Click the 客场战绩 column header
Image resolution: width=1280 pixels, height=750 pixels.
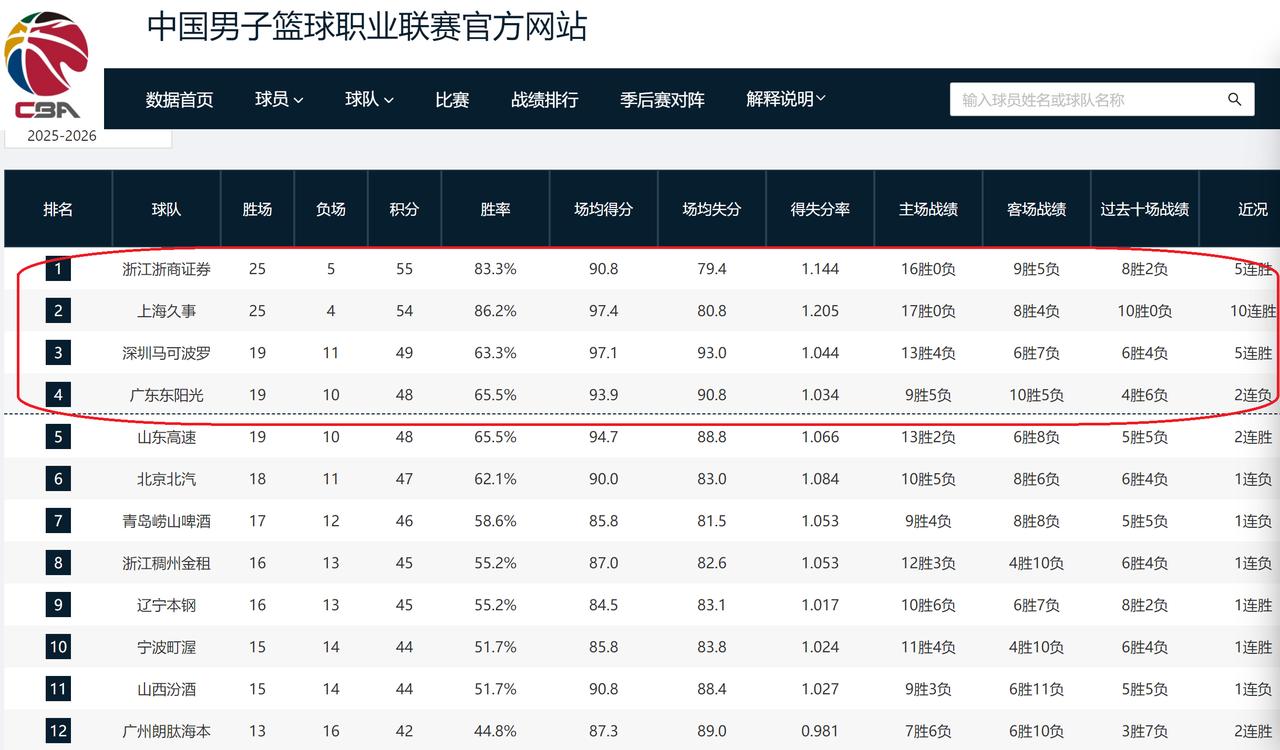coord(1036,209)
